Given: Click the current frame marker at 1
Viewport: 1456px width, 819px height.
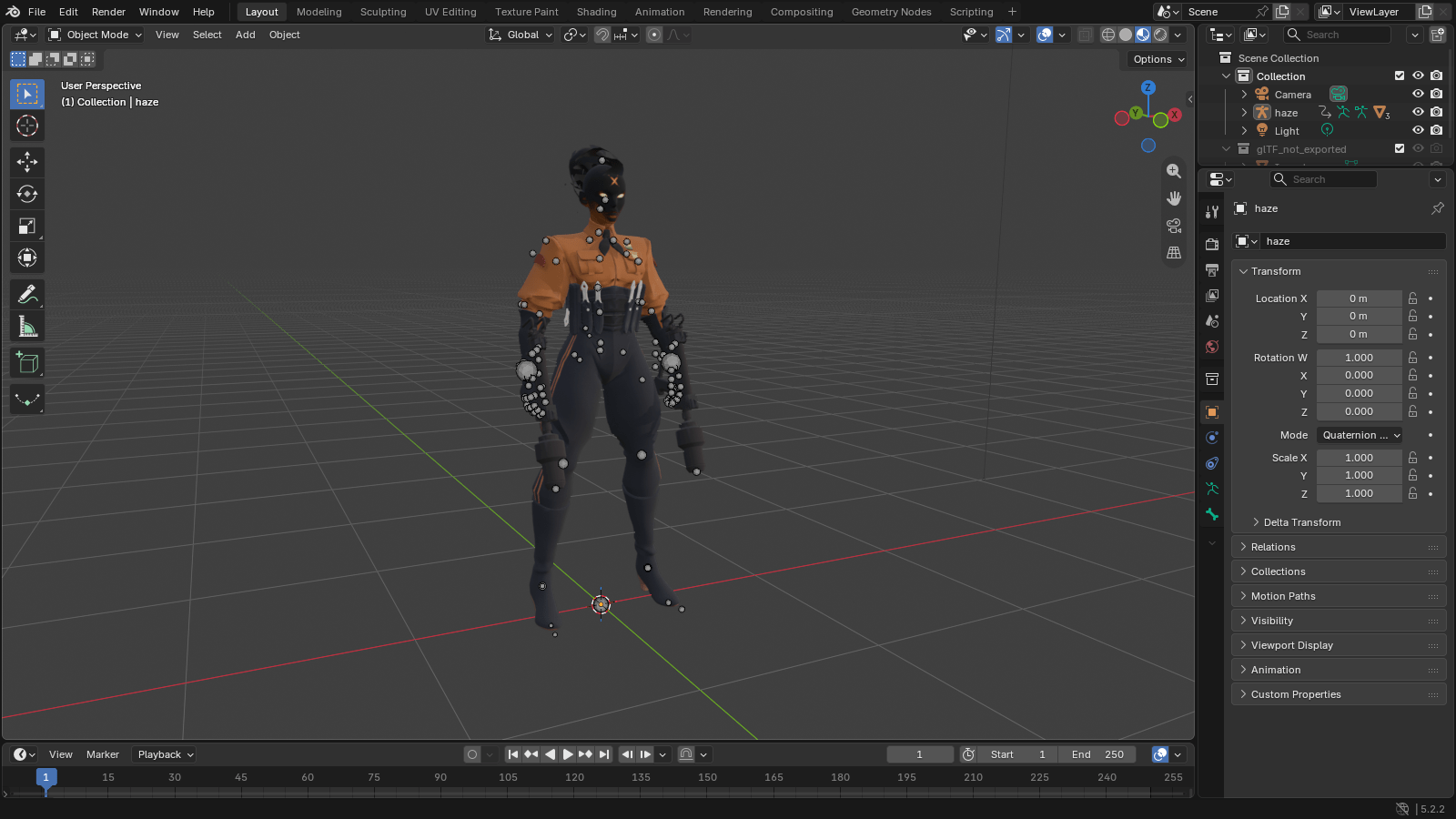Looking at the screenshot, I should click(46, 777).
